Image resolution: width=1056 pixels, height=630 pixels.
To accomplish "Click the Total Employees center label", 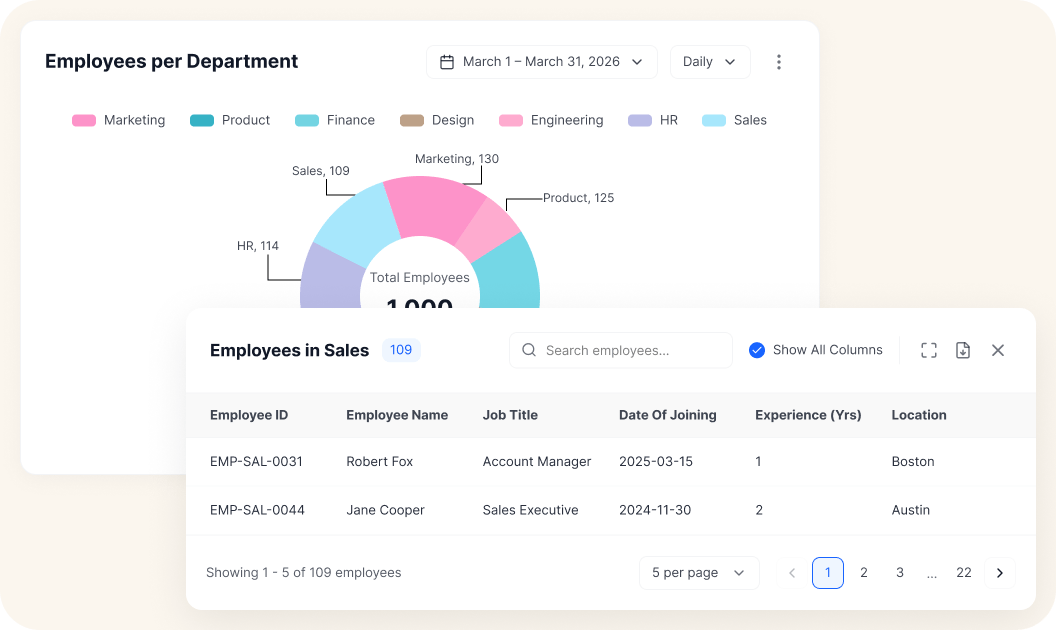I will tap(420, 278).
